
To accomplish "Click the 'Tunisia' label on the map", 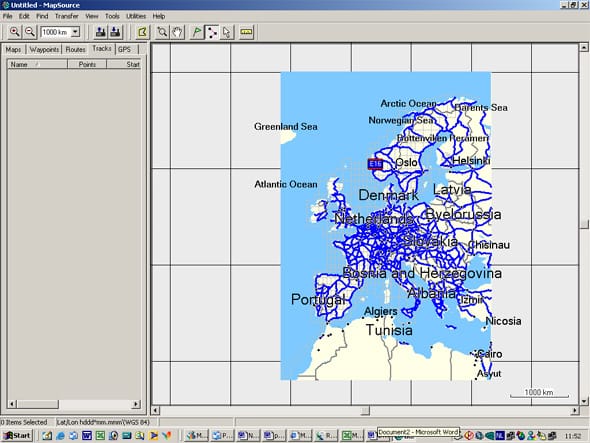I will (x=389, y=330).
